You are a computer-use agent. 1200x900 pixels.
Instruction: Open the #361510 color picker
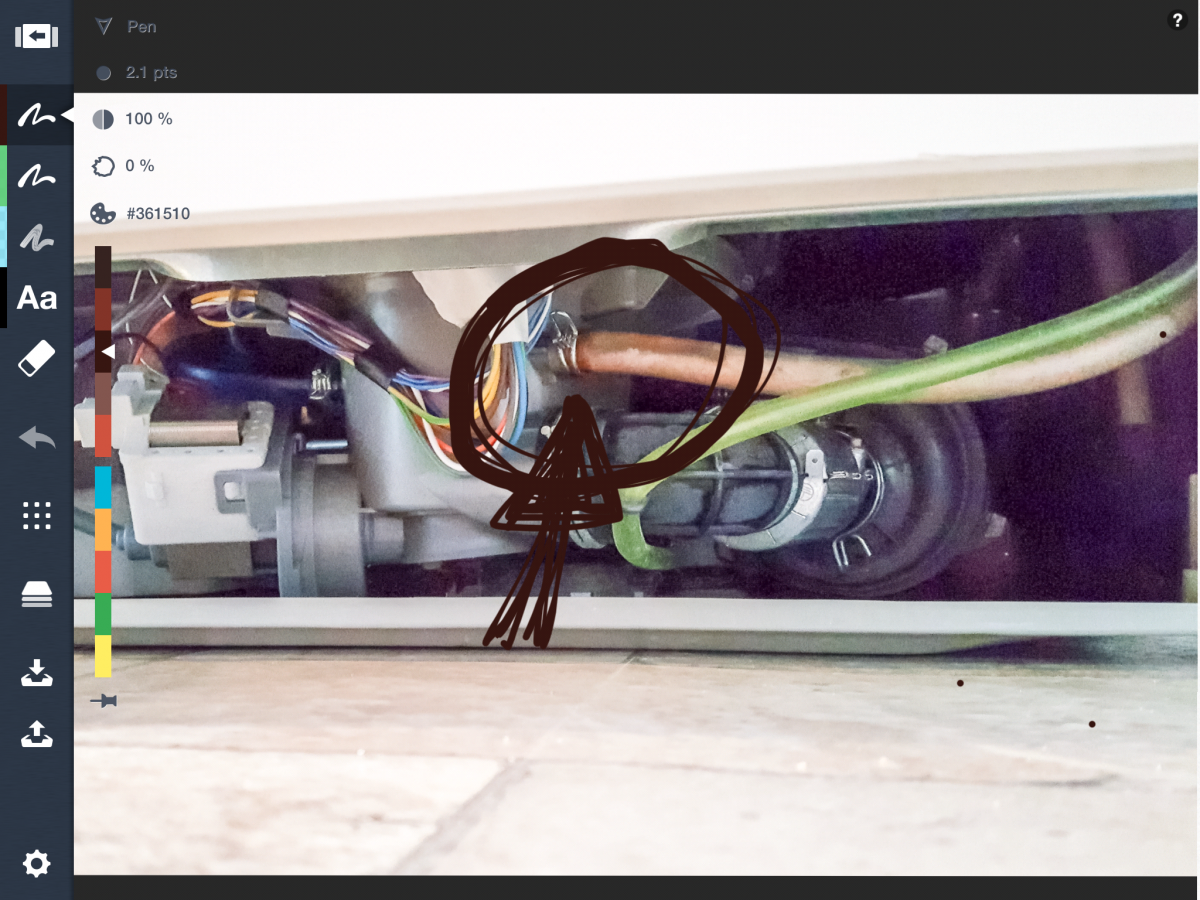[x=140, y=213]
